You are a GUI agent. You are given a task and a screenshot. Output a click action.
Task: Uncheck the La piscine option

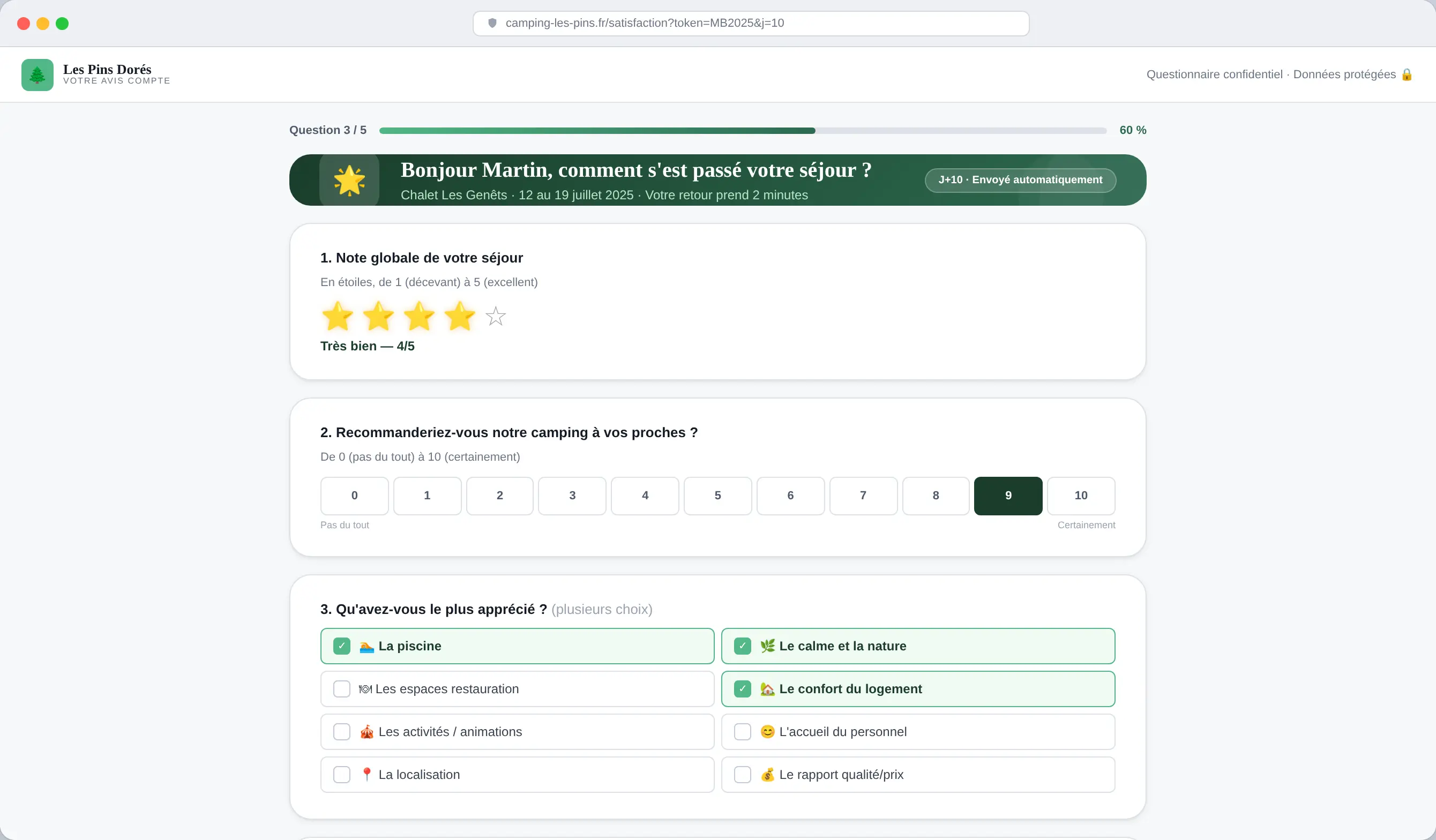point(342,646)
